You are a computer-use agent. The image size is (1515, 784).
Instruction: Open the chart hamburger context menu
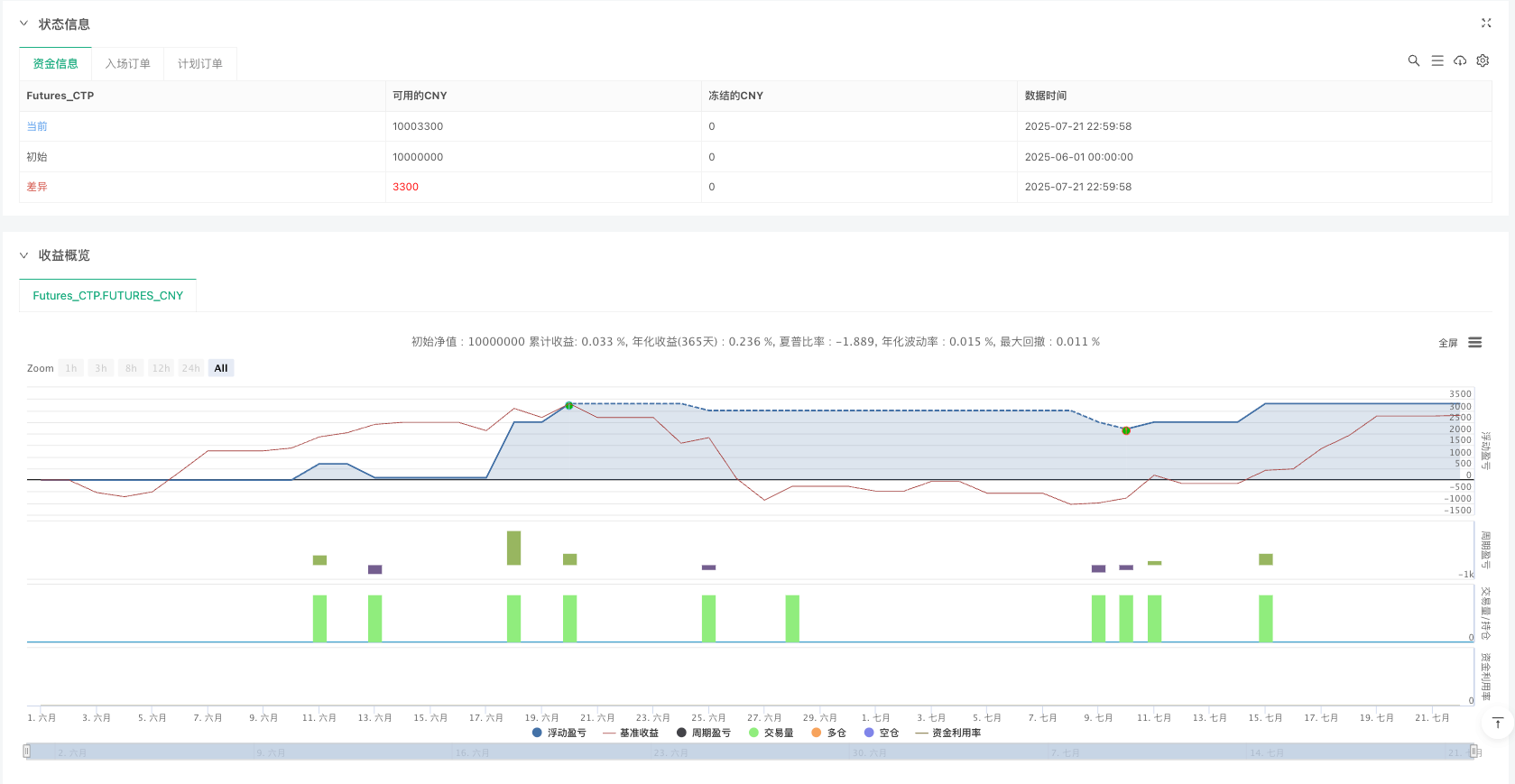point(1475,343)
